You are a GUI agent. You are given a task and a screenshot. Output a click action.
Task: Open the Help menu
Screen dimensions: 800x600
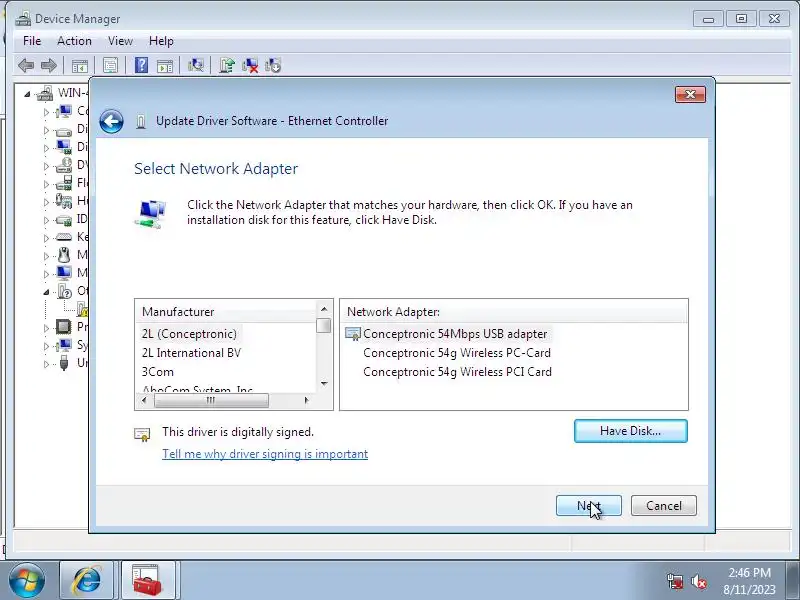point(161,41)
